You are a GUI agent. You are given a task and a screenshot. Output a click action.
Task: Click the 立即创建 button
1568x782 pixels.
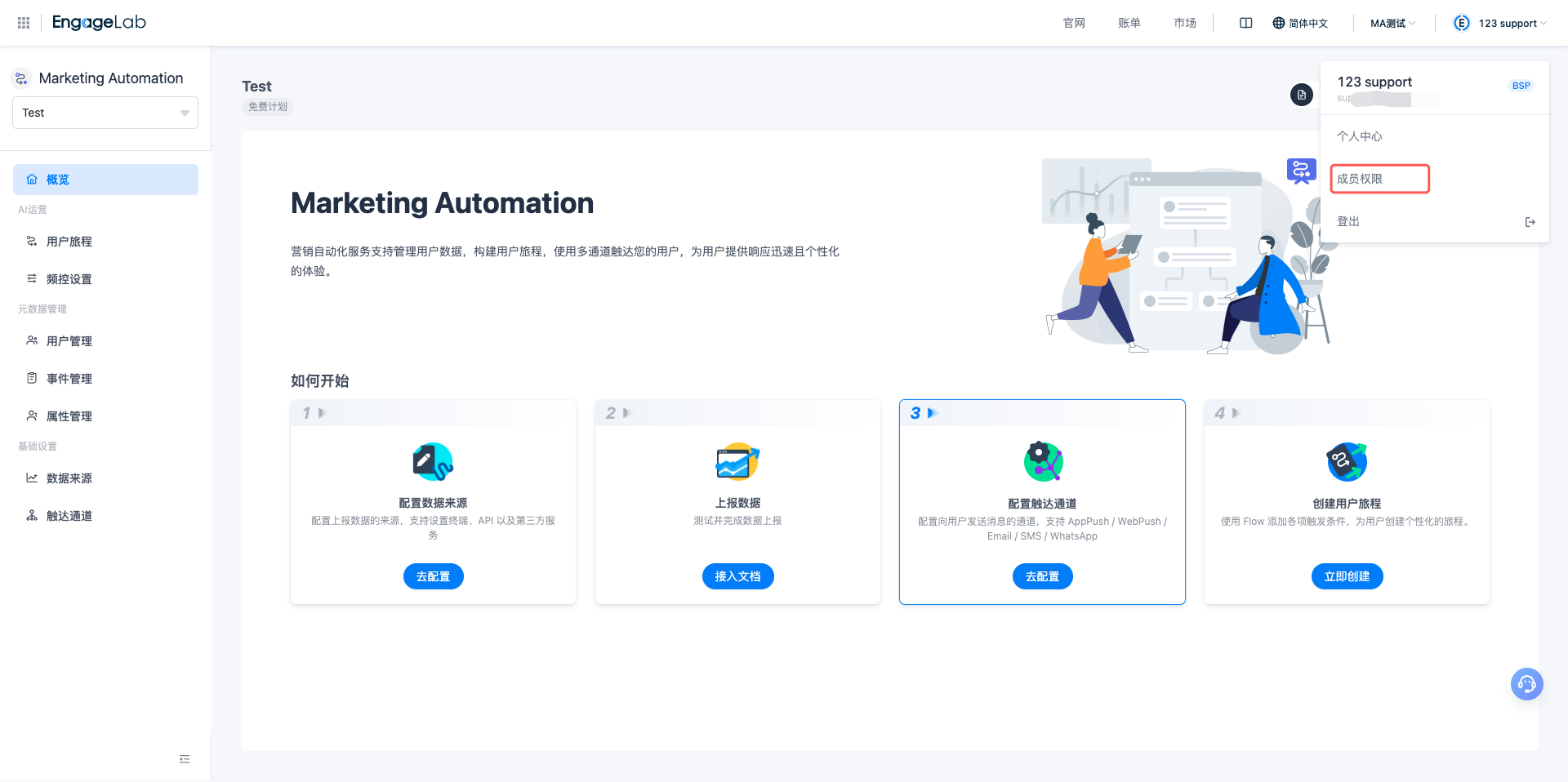point(1347,576)
